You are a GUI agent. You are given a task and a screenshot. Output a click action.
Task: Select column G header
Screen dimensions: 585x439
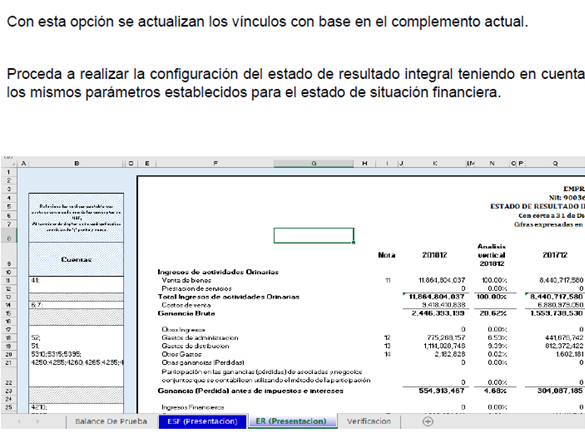click(314, 163)
